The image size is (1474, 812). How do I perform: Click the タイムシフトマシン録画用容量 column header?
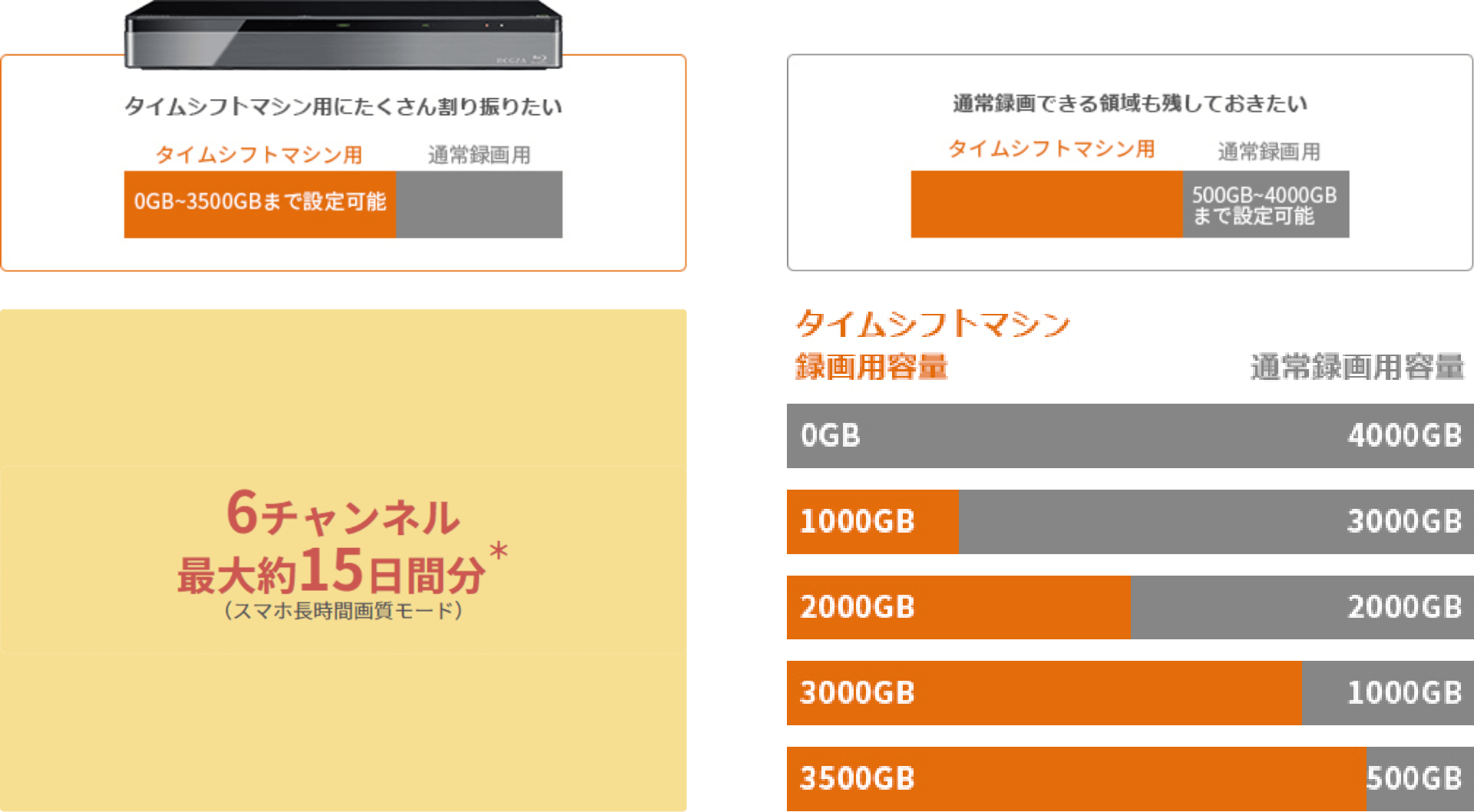[x=932, y=345]
